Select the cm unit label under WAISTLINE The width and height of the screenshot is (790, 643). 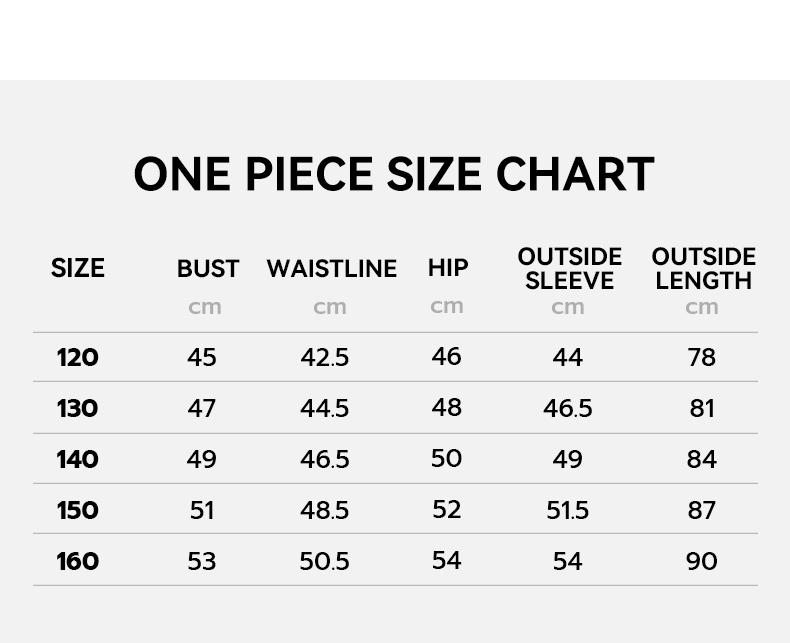[x=330, y=307]
